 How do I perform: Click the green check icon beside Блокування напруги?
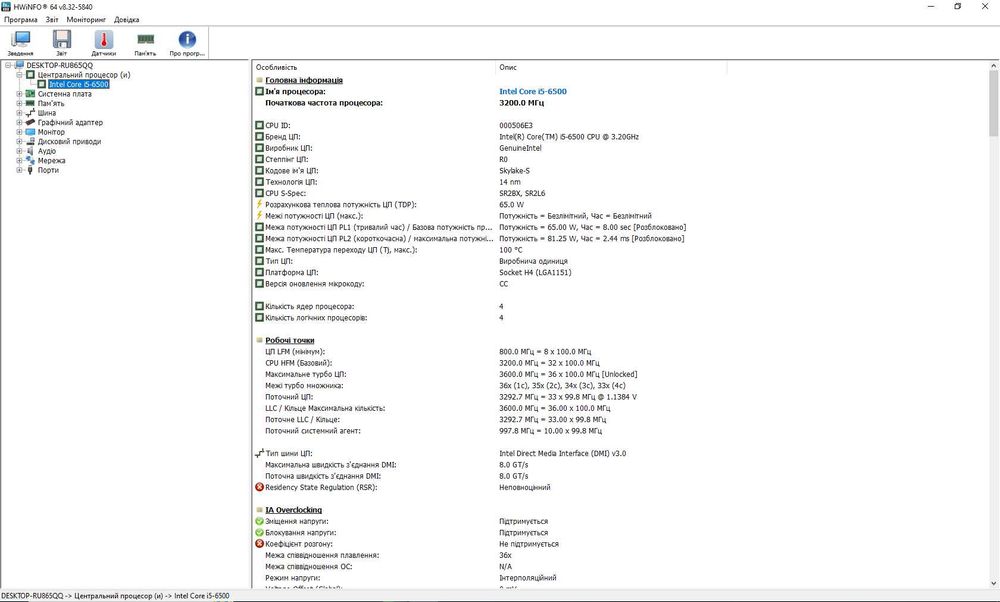tap(260, 532)
